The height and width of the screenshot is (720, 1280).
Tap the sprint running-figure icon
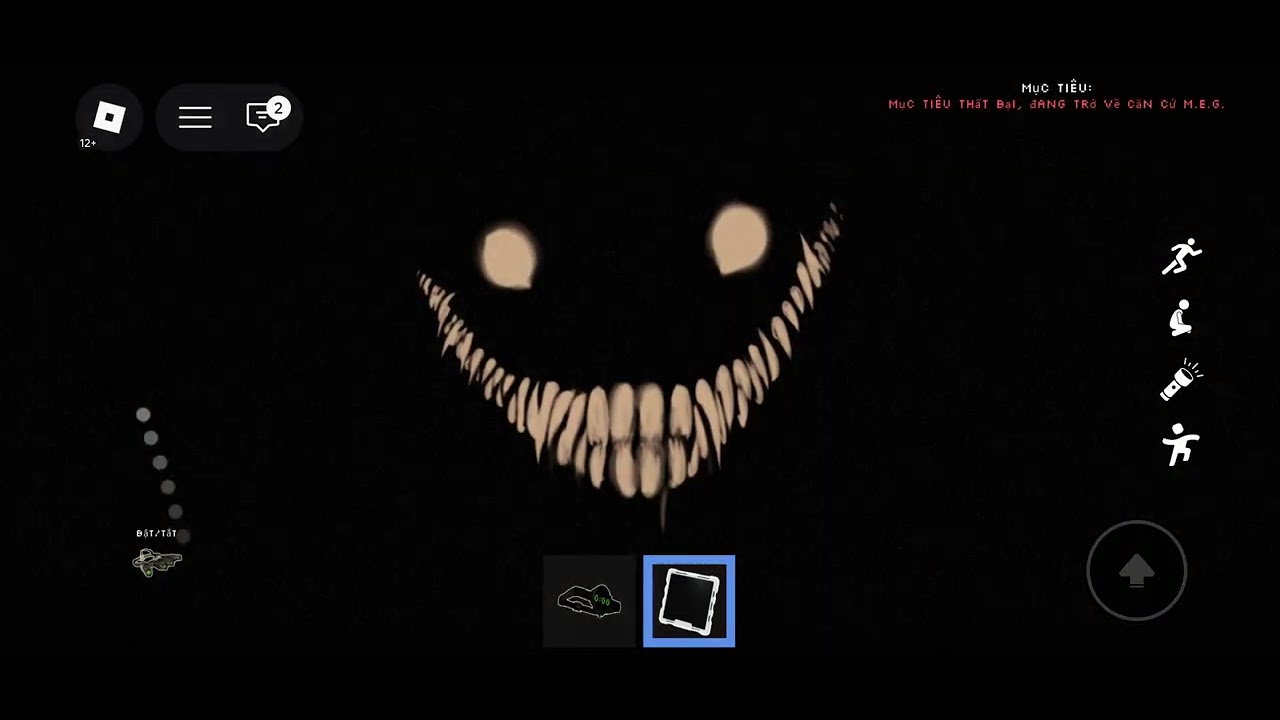pos(1181,257)
